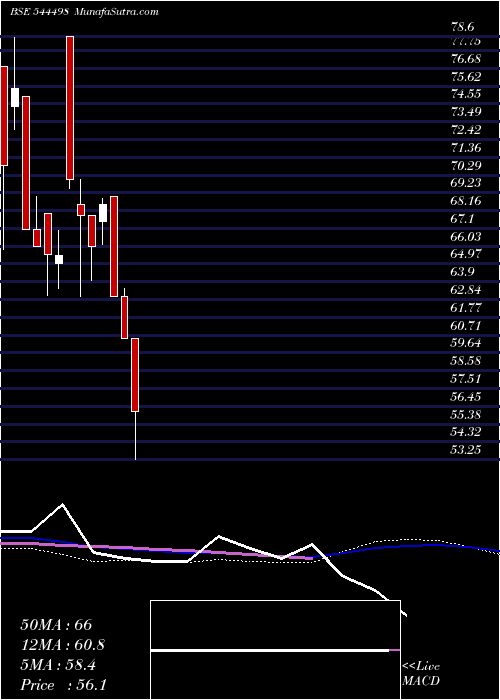The width and height of the screenshot is (500, 700).
Task: Click the 12MA : 60.8 indicator text
Action: (63, 645)
